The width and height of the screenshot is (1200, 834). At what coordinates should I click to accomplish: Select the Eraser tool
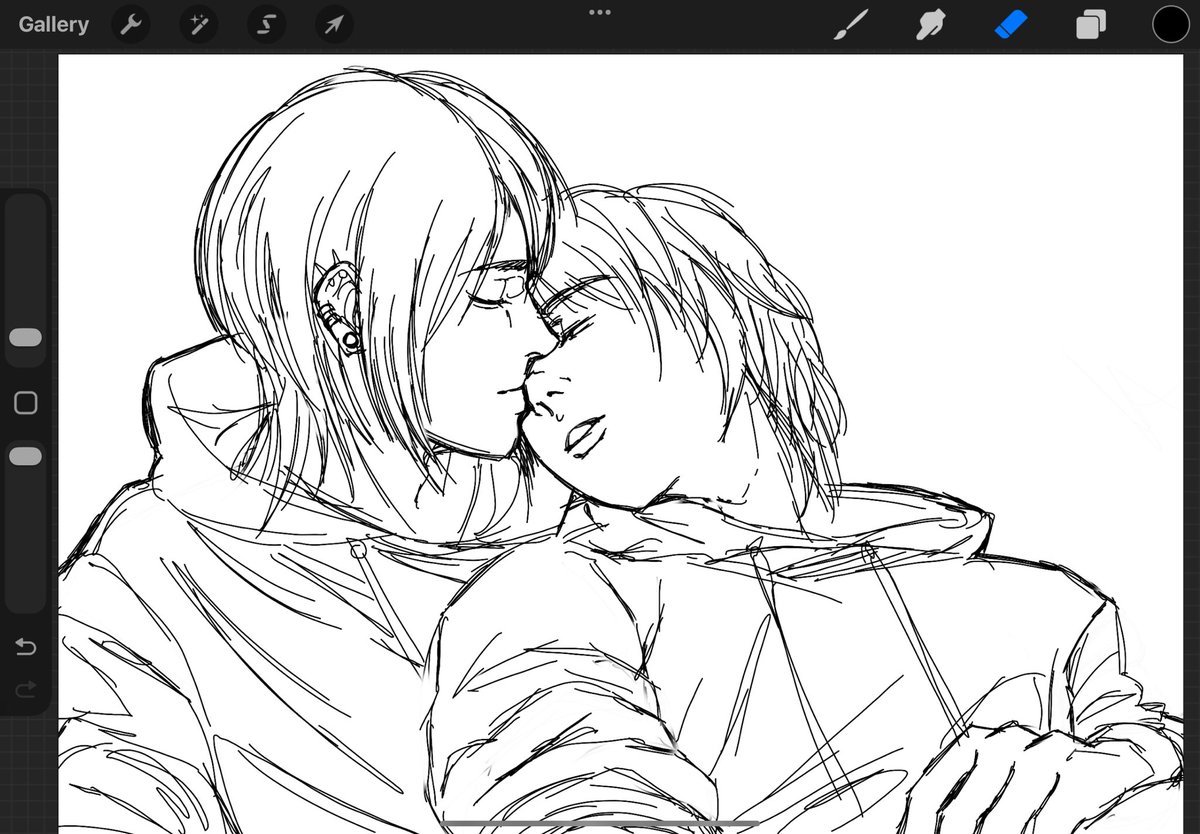tap(1011, 25)
